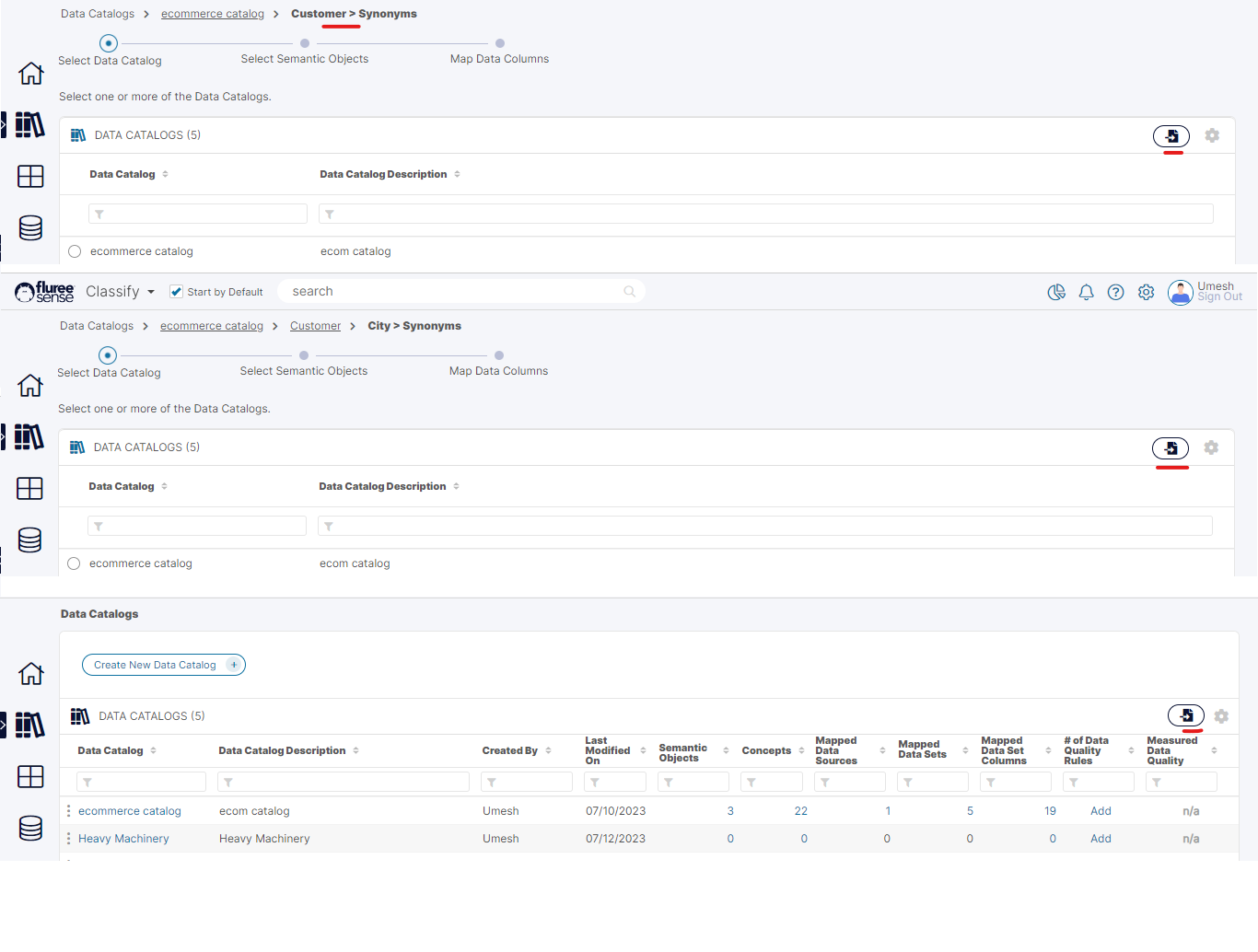Viewport: 1258px width, 952px height.
Task: Open the notifications bell
Action: pyautogui.click(x=1086, y=292)
